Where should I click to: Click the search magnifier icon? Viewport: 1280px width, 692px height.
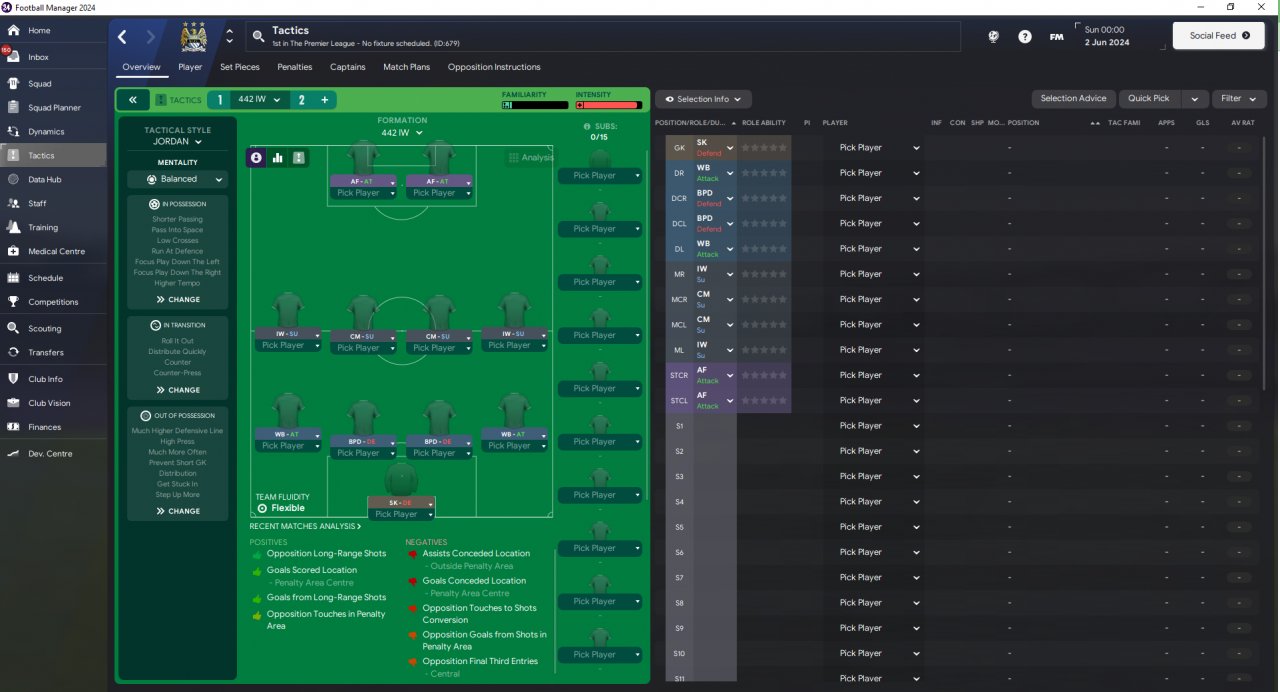(258, 37)
